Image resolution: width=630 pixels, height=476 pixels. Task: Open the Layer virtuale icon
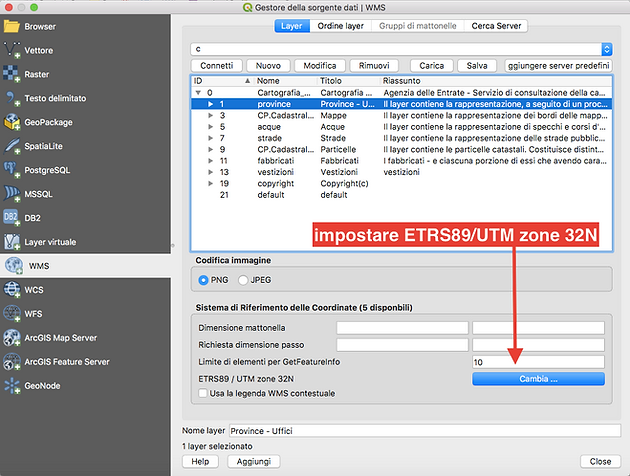11,242
